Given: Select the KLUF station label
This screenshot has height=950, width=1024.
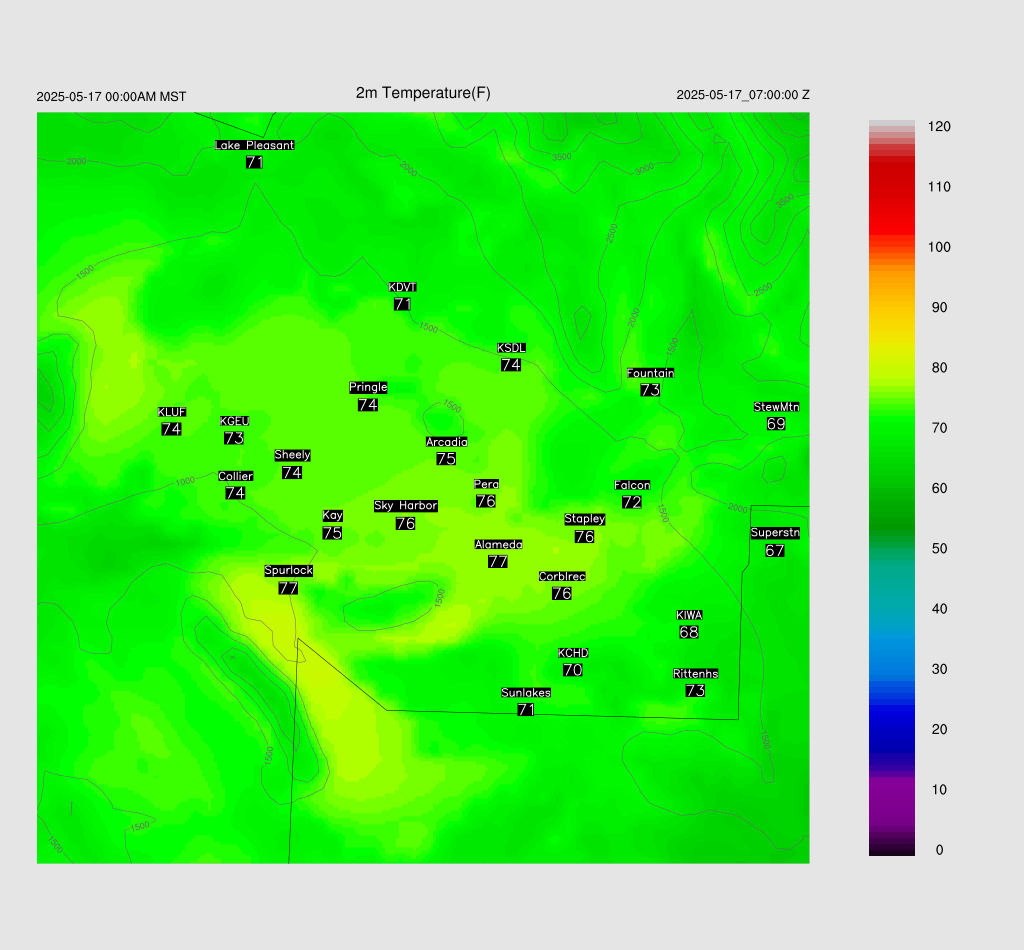Looking at the screenshot, I should point(172,412).
